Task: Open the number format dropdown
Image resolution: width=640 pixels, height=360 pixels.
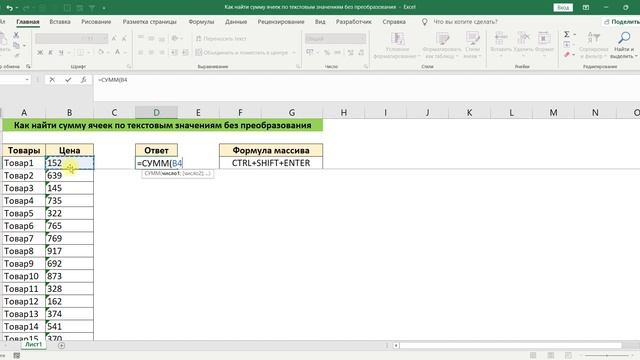Action: coord(362,38)
